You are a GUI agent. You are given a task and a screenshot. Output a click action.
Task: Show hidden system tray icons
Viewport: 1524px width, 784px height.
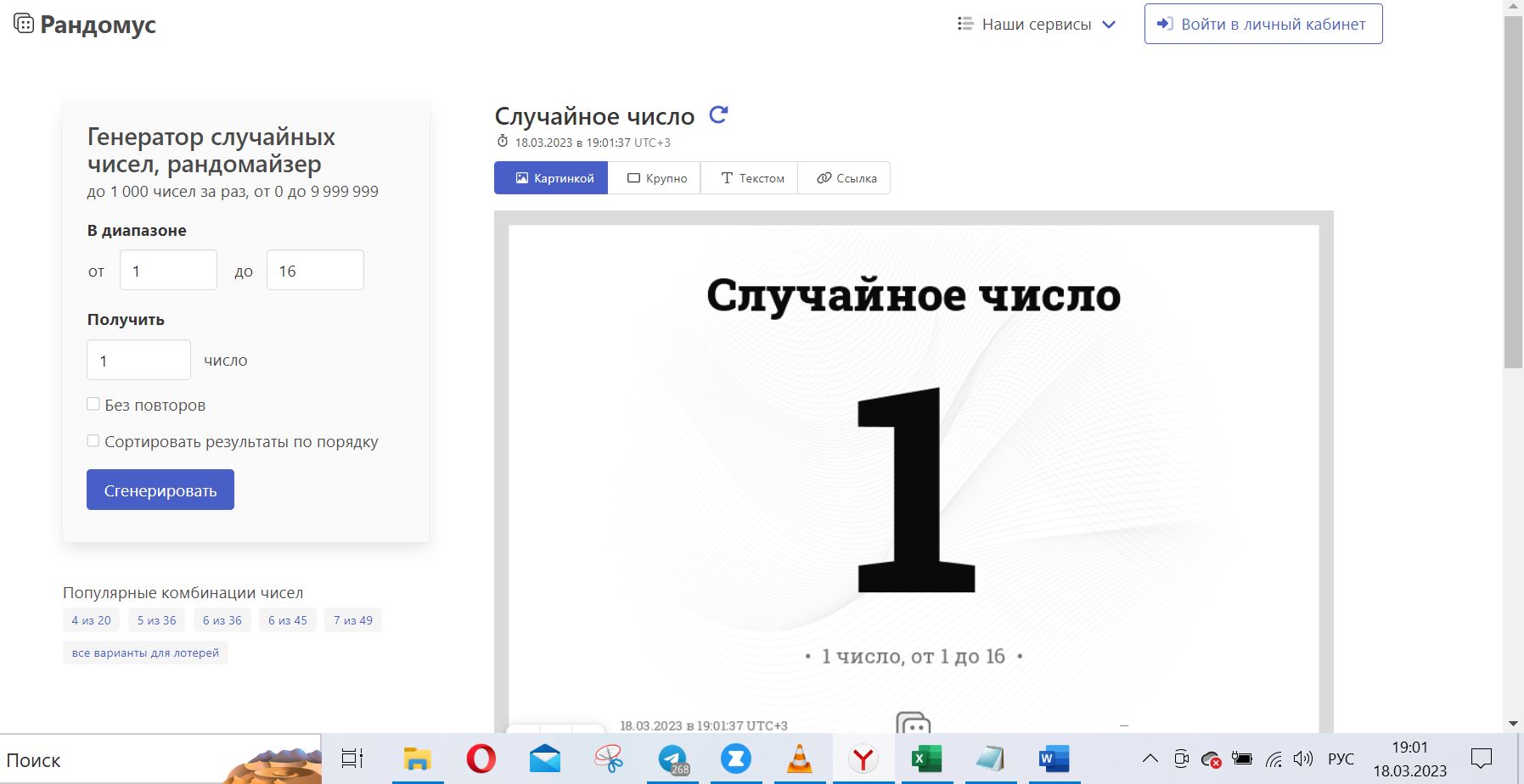(1150, 759)
